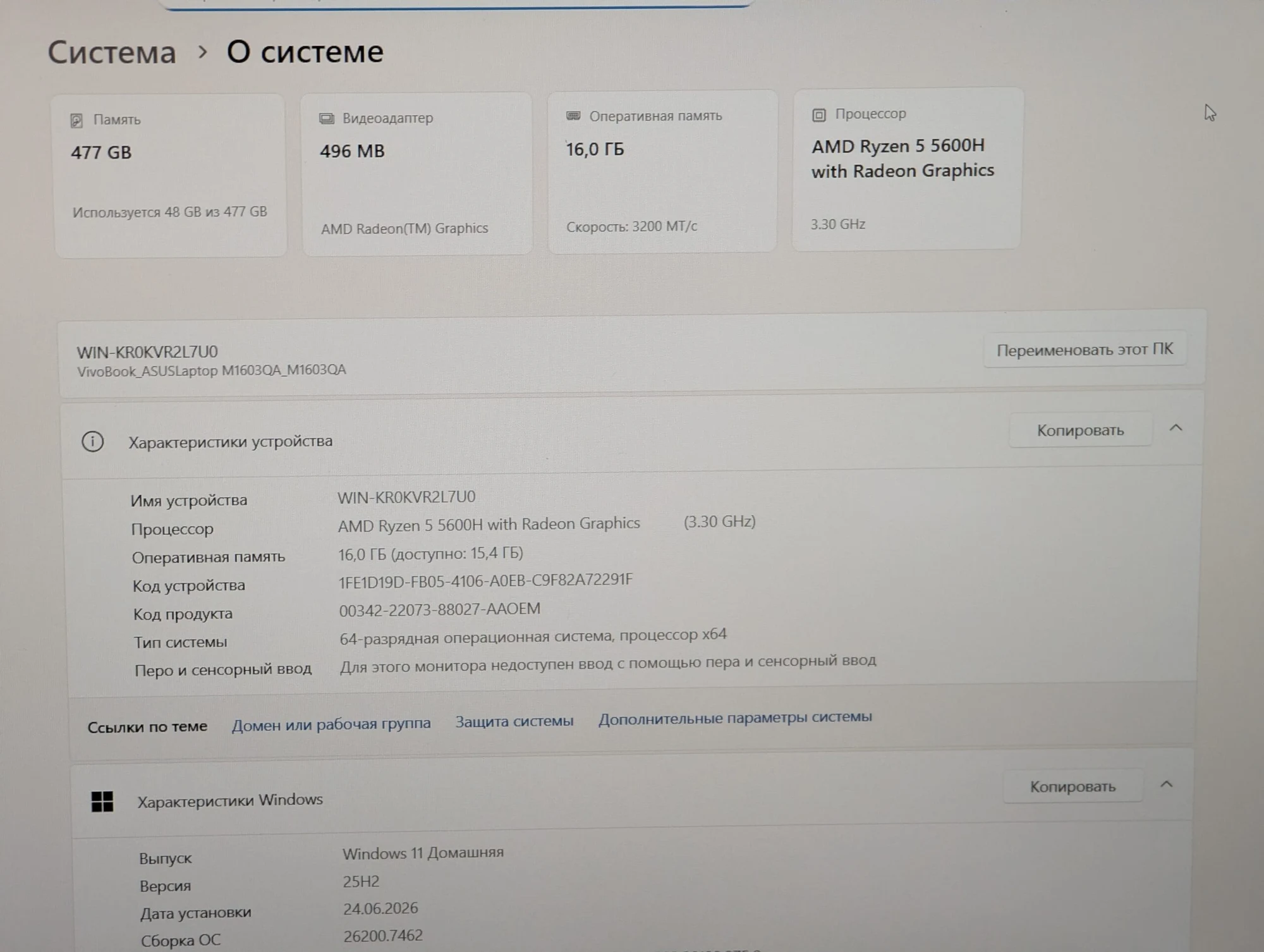Select the Сборка ОС 26200.7462 value

pyautogui.click(x=383, y=936)
